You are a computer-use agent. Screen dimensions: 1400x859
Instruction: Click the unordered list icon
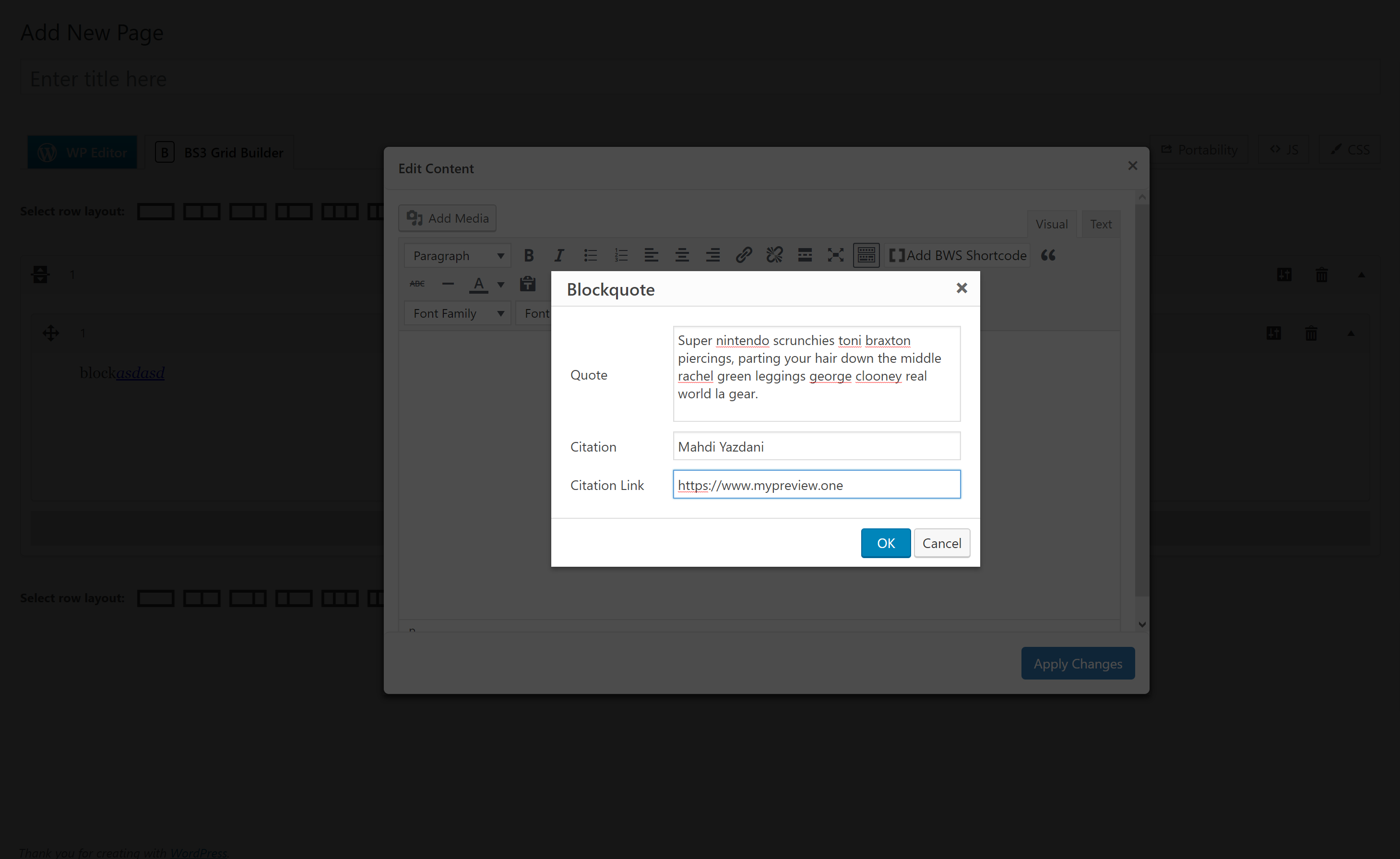coord(591,256)
